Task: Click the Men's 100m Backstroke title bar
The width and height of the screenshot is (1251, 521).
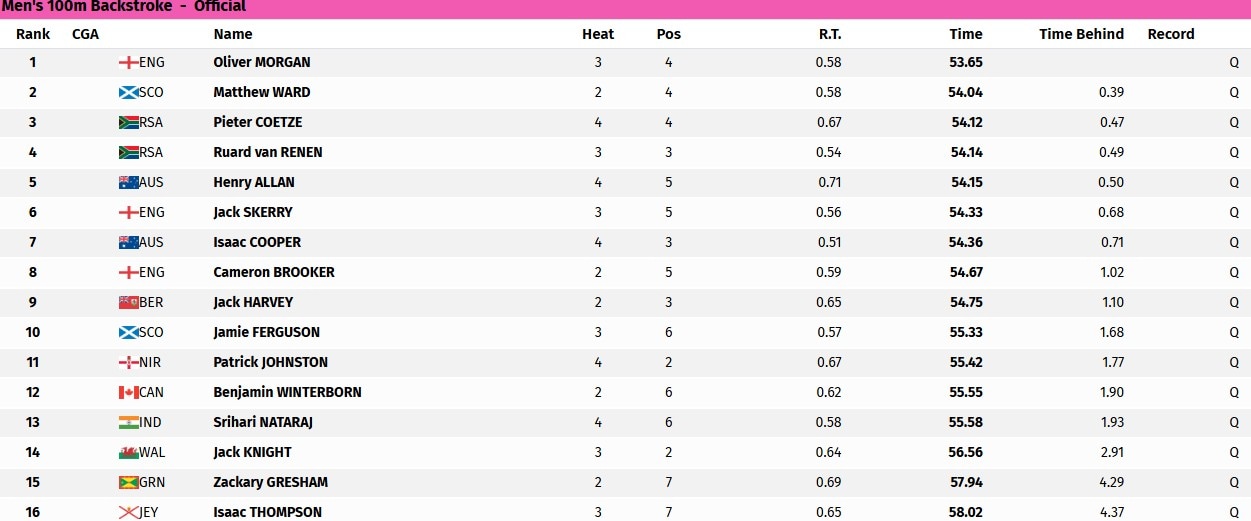Action: point(625,8)
